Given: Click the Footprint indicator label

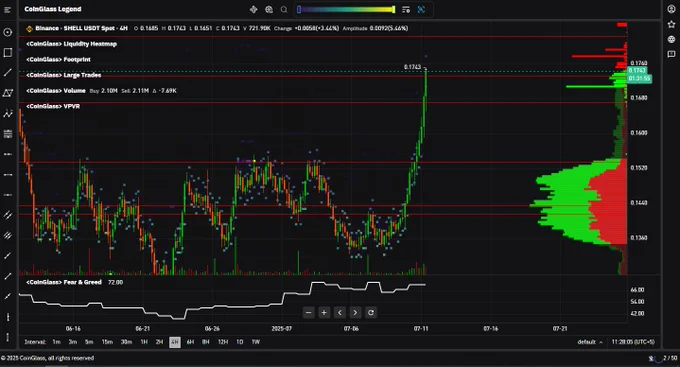Looking at the screenshot, I should coord(59,59).
